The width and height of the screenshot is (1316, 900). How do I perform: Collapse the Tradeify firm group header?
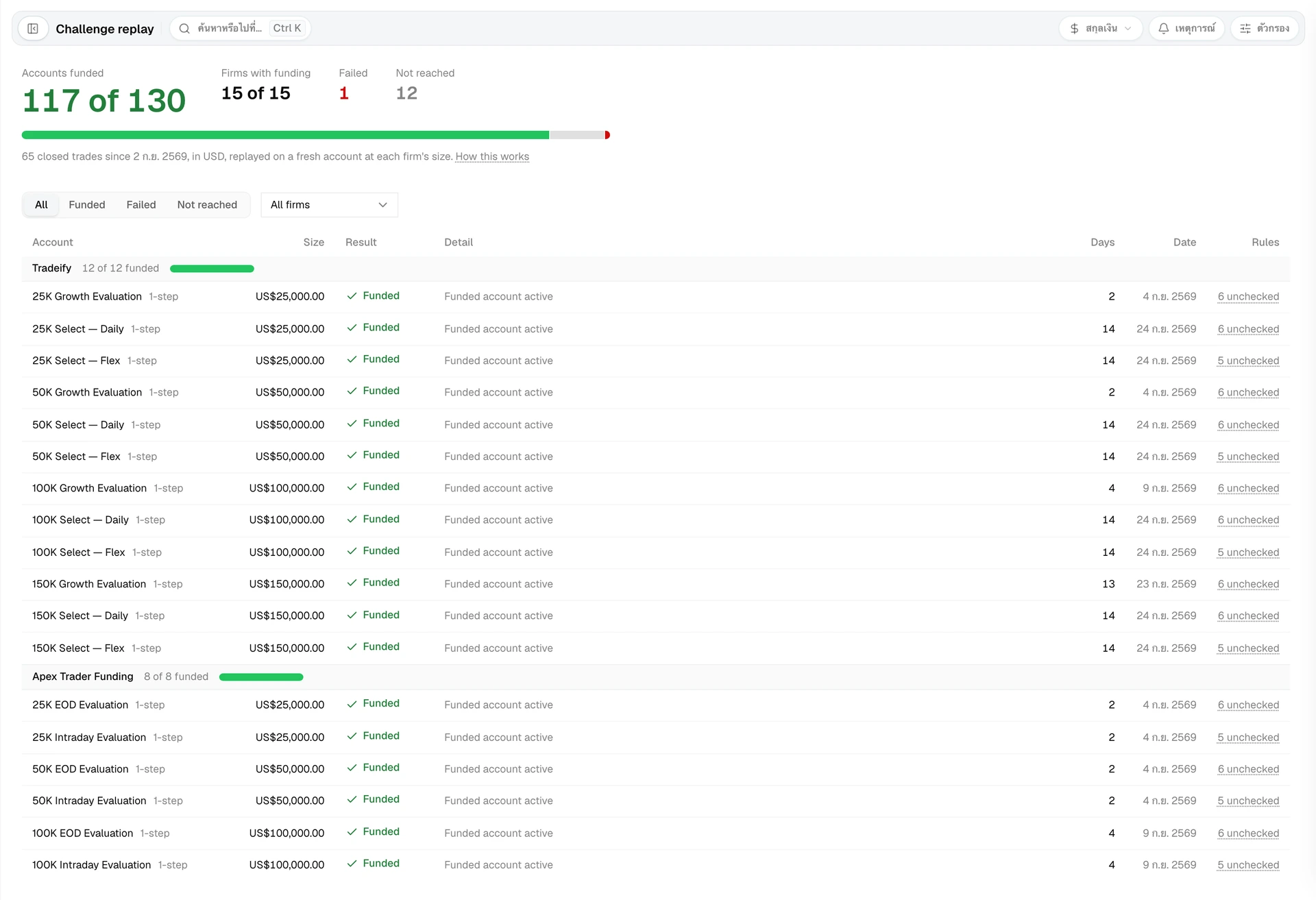[655, 269]
